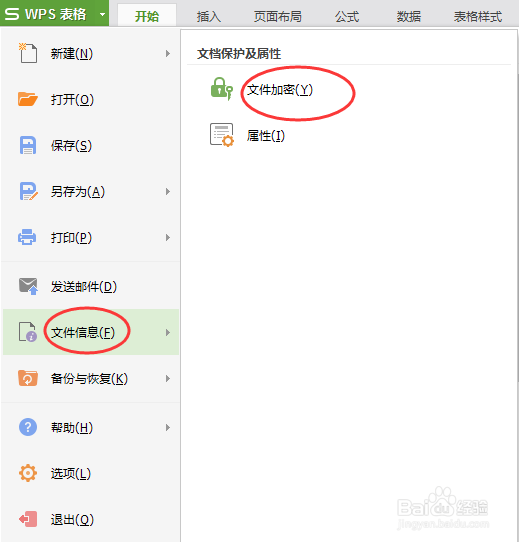Click the blue floppy save icon
Viewport: 519px width, 542px height.
pyautogui.click(x=28, y=145)
